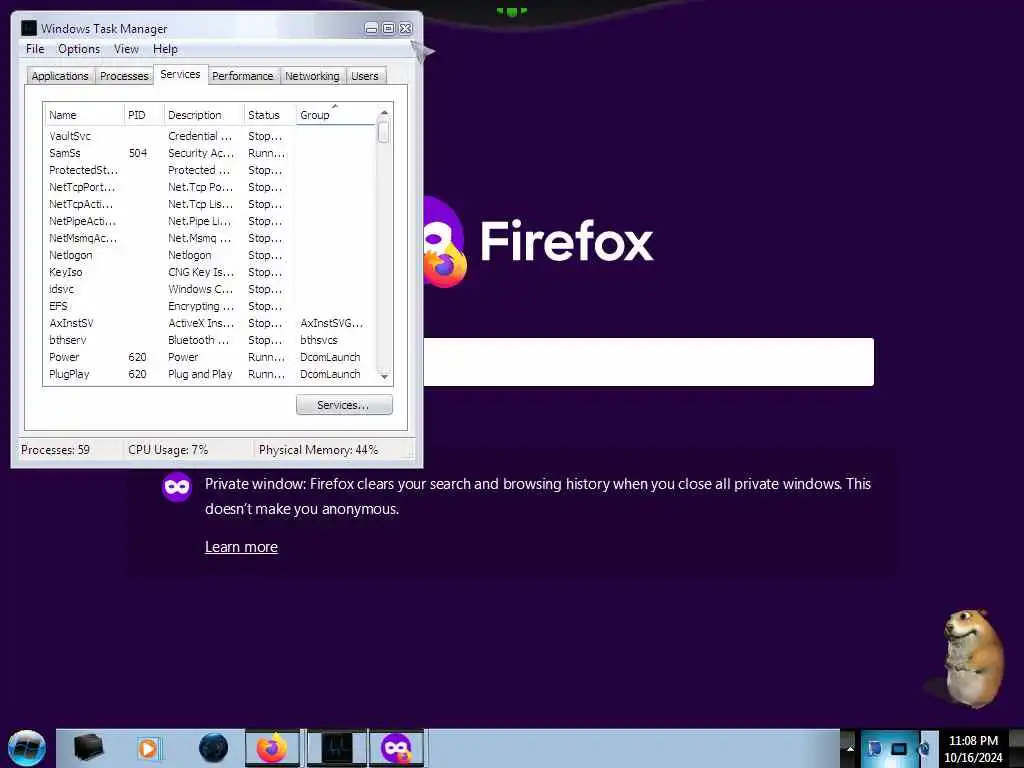The image size is (1024, 768).
Task: Switch to the Applications tab
Action: (60, 76)
